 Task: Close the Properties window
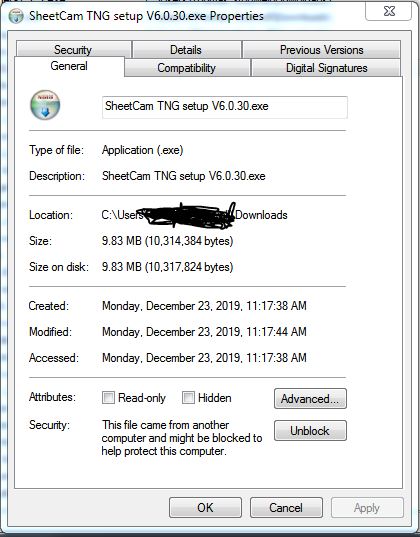(x=388, y=11)
